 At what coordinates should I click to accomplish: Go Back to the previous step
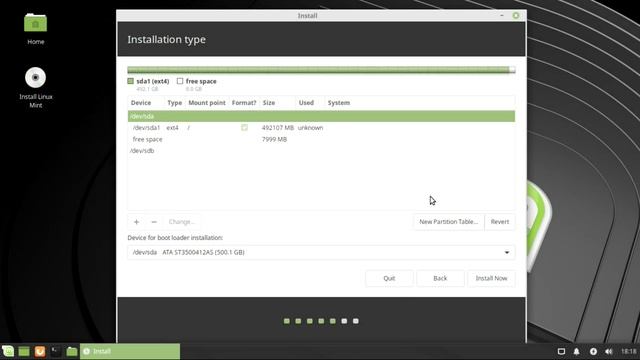click(x=440, y=278)
